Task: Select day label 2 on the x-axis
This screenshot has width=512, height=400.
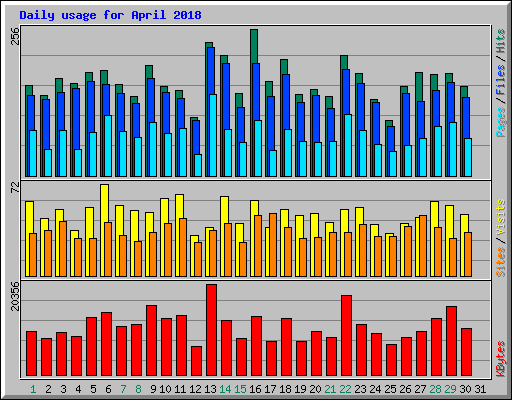Action: pyautogui.click(x=48, y=389)
